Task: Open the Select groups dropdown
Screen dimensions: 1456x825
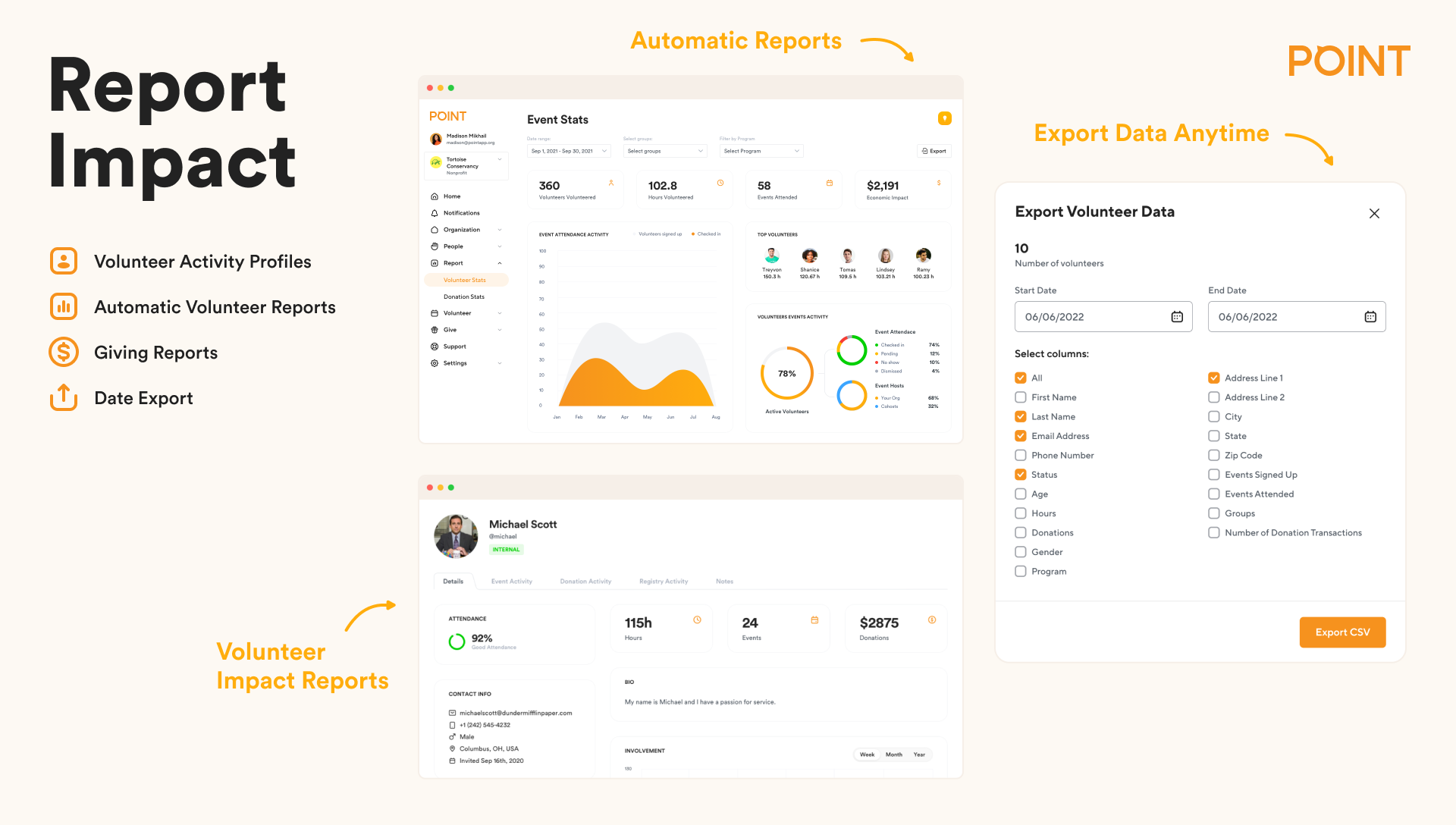Action: tap(664, 151)
